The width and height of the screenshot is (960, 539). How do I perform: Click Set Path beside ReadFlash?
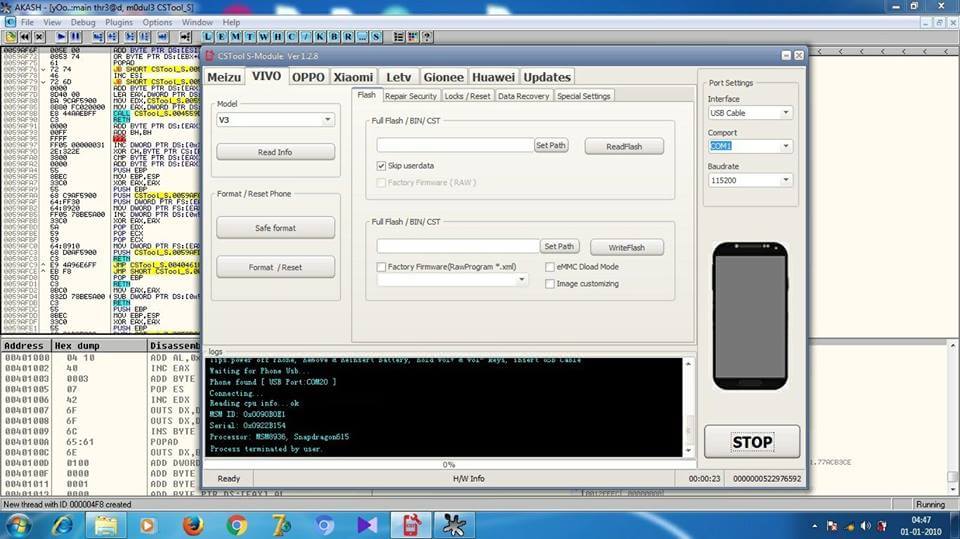(550, 145)
